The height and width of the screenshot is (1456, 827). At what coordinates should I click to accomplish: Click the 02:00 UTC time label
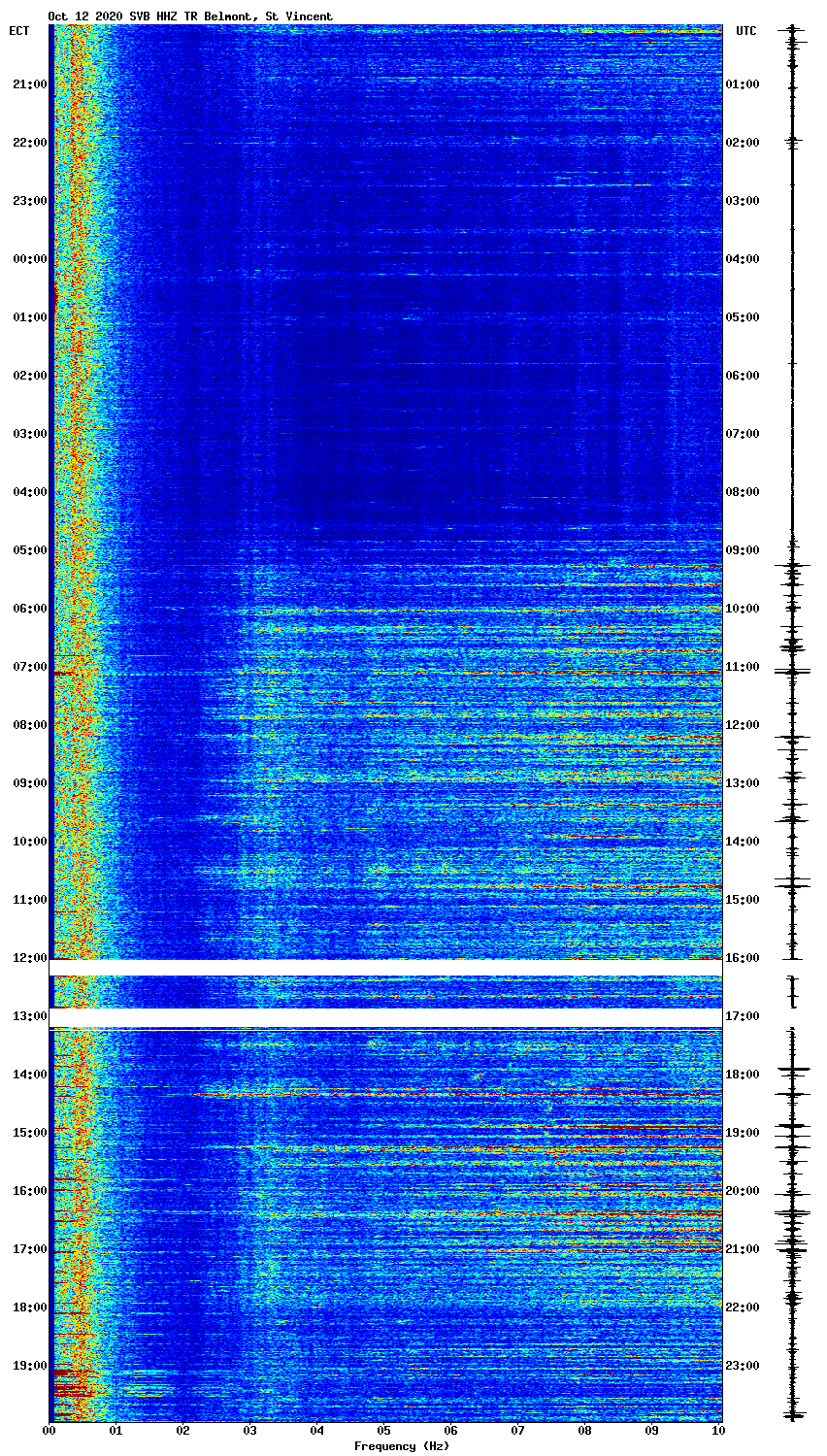(743, 143)
